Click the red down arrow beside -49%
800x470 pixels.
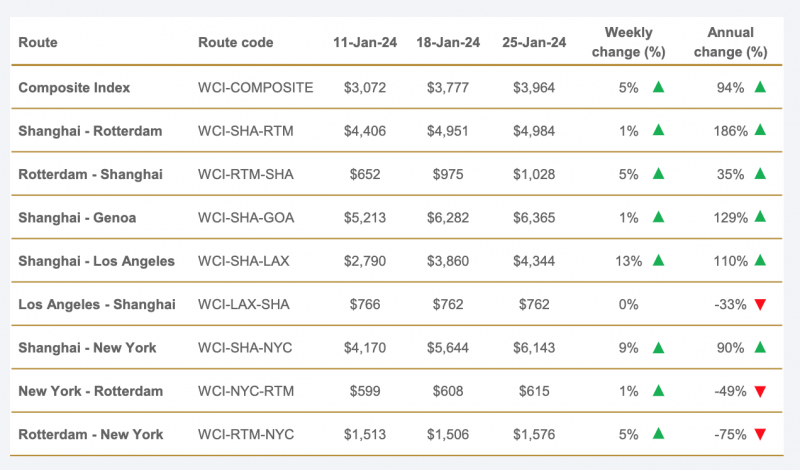tap(760, 391)
